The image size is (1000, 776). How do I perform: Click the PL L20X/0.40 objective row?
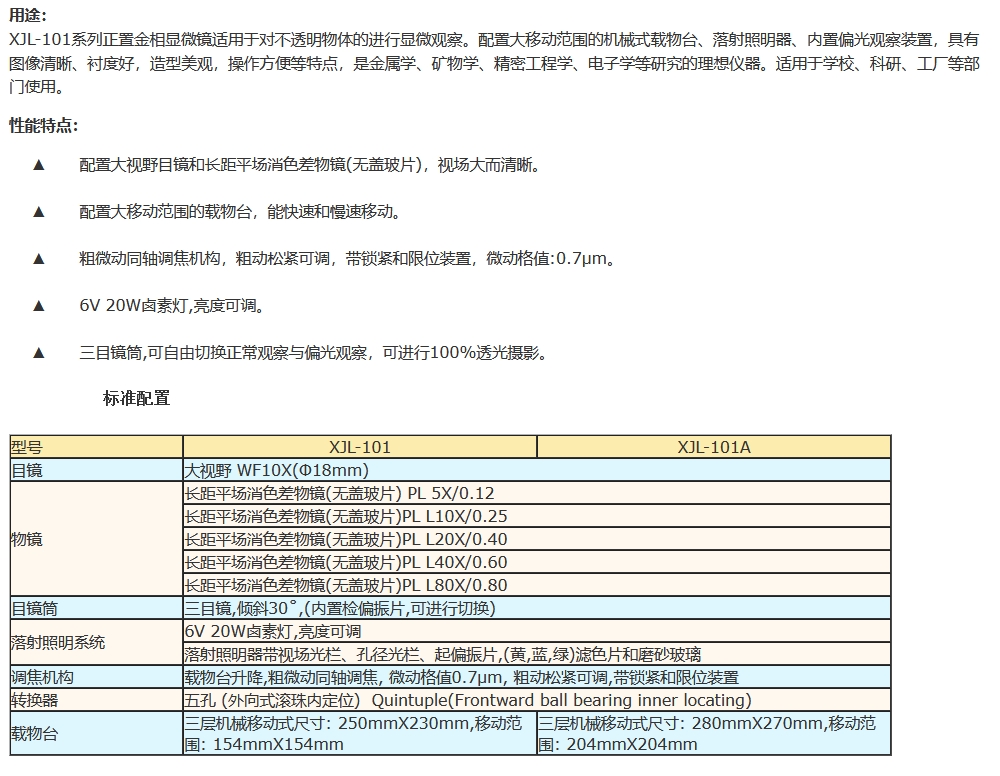tap(537, 539)
